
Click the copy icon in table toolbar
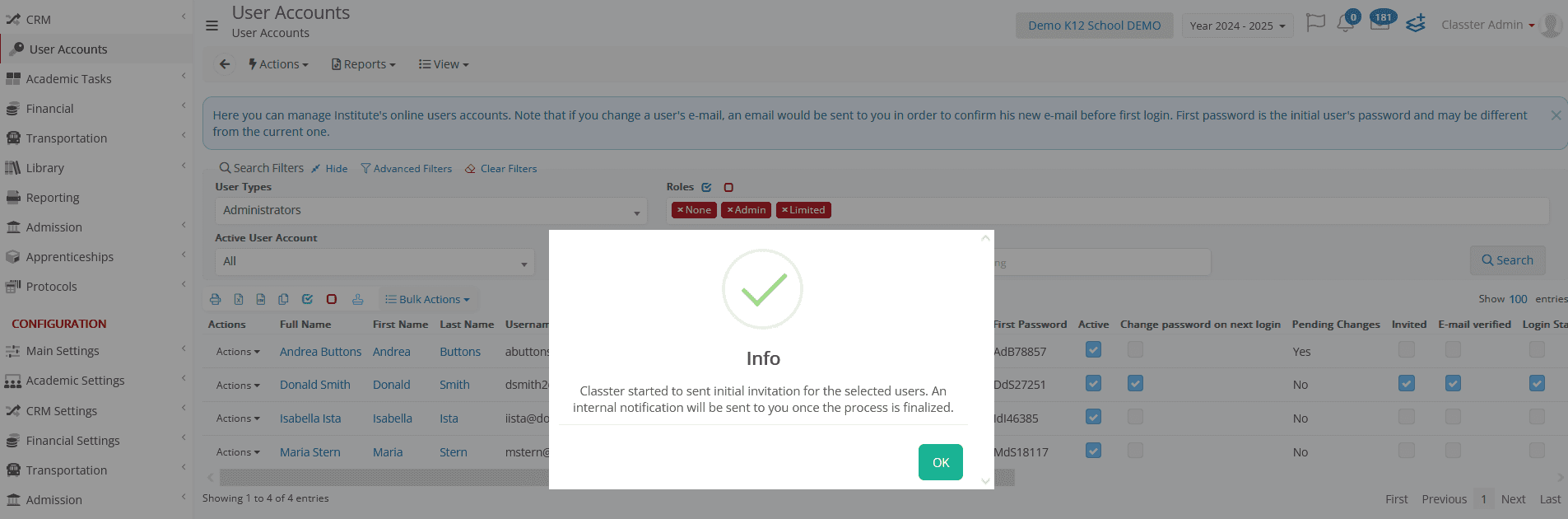coord(283,299)
